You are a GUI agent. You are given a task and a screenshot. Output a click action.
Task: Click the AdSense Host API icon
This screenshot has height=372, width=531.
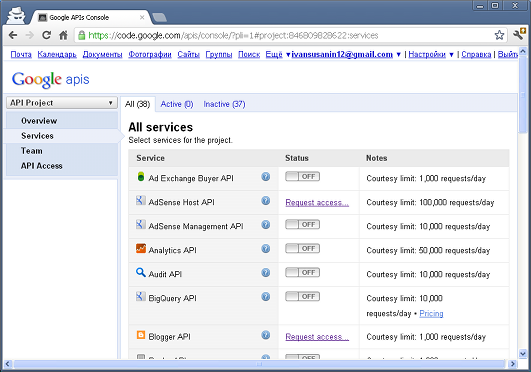(141, 200)
